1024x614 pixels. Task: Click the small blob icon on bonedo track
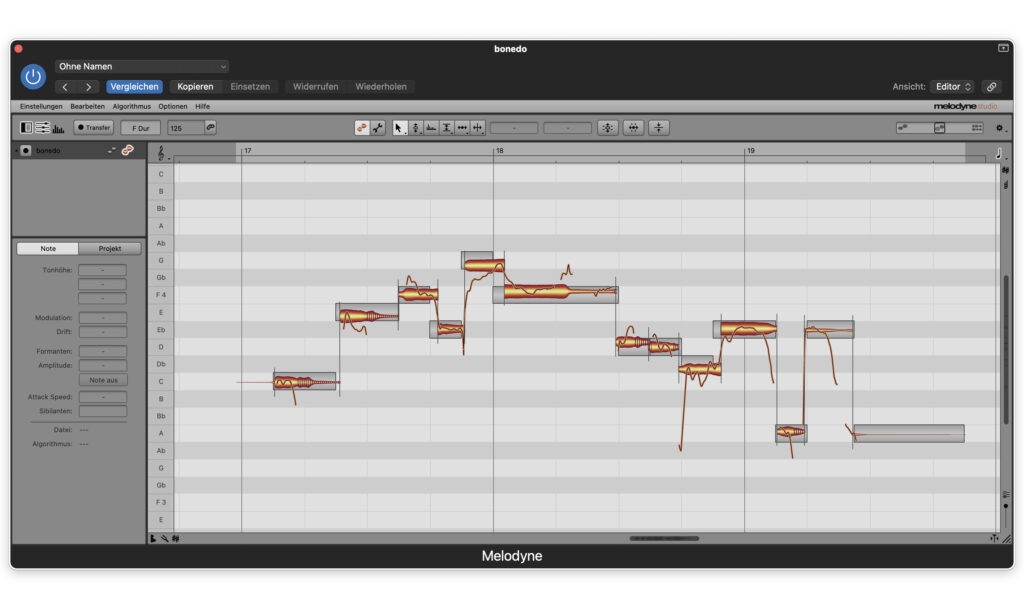coord(112,150)
